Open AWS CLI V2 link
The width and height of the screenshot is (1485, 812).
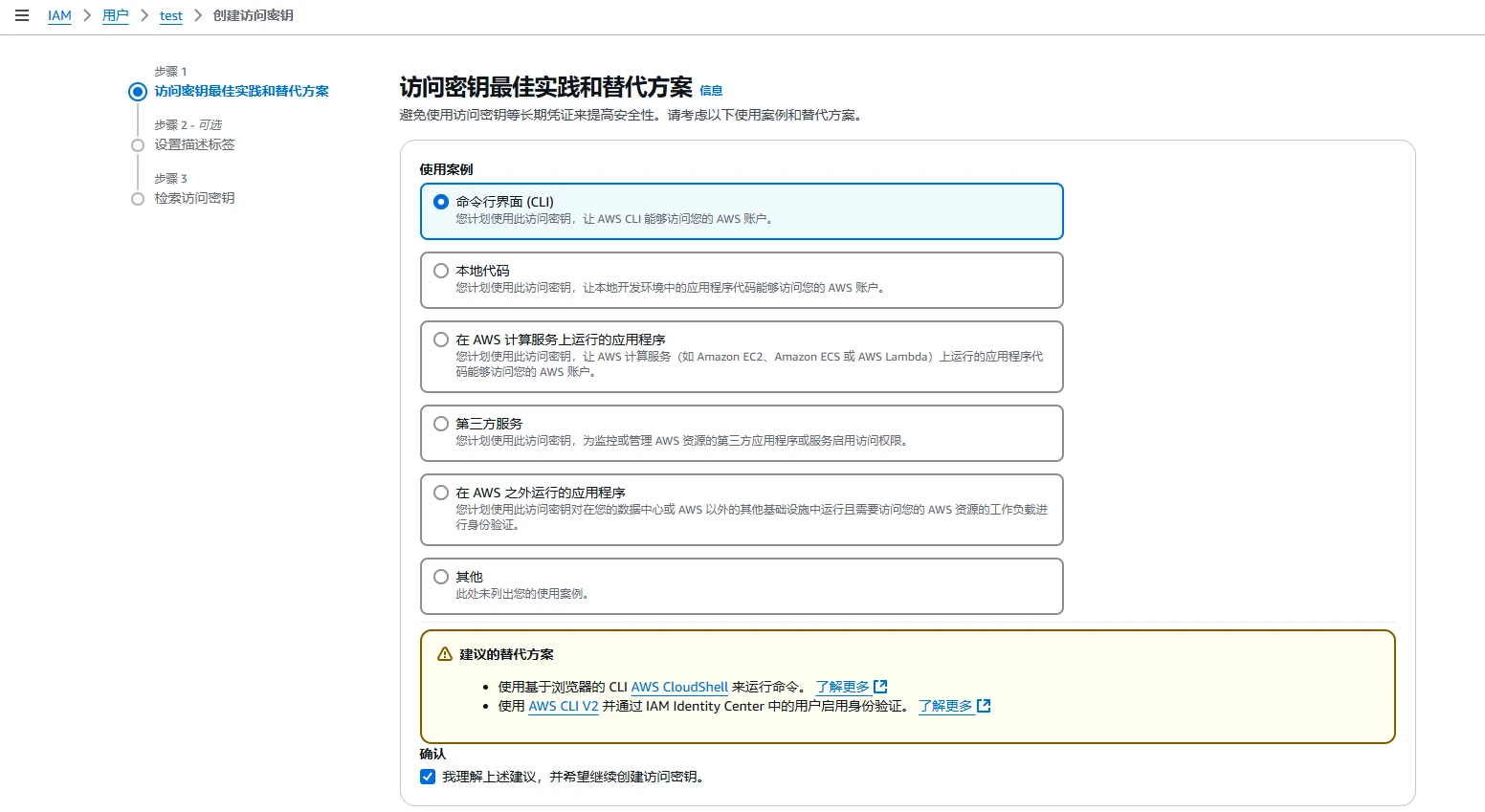tap(564, 706)
